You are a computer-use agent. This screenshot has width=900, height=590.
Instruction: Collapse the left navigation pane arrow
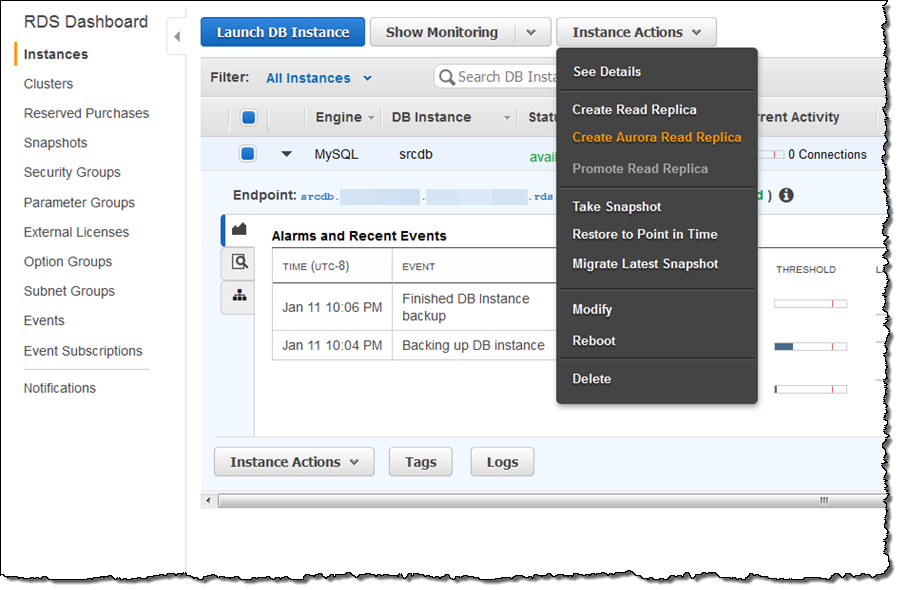177,37
